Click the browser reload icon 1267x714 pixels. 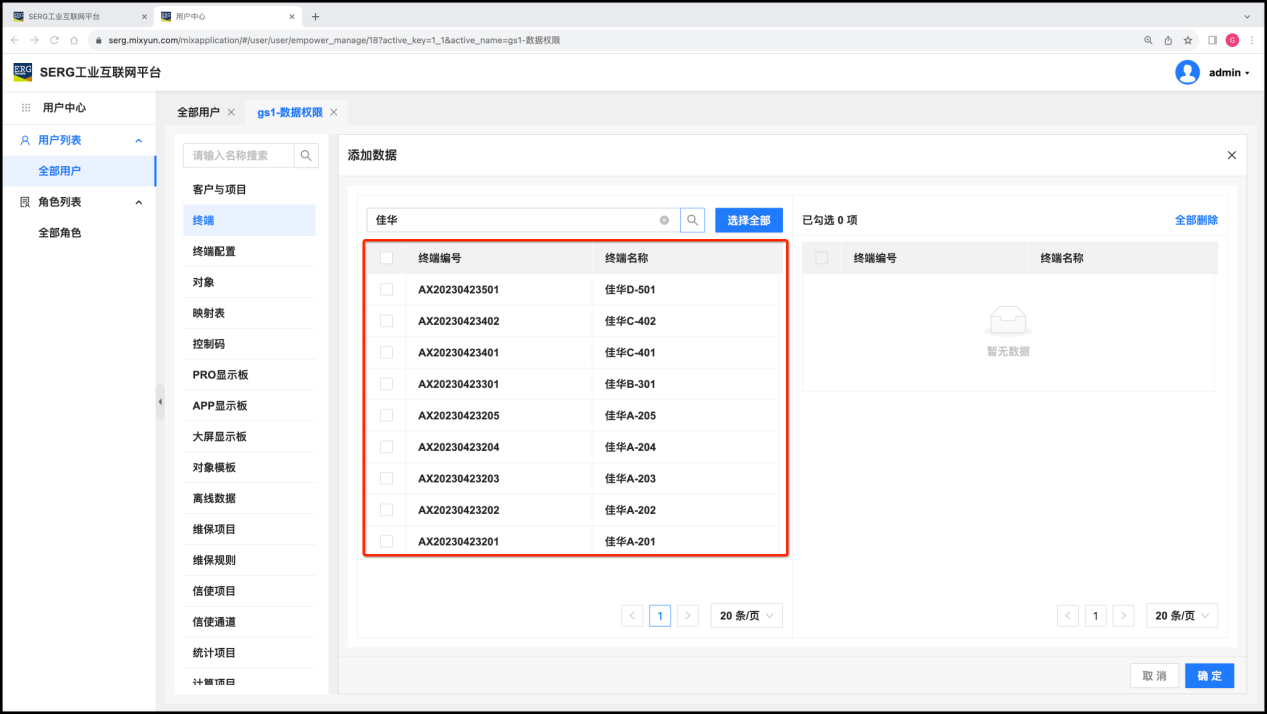tap(54, 40)
